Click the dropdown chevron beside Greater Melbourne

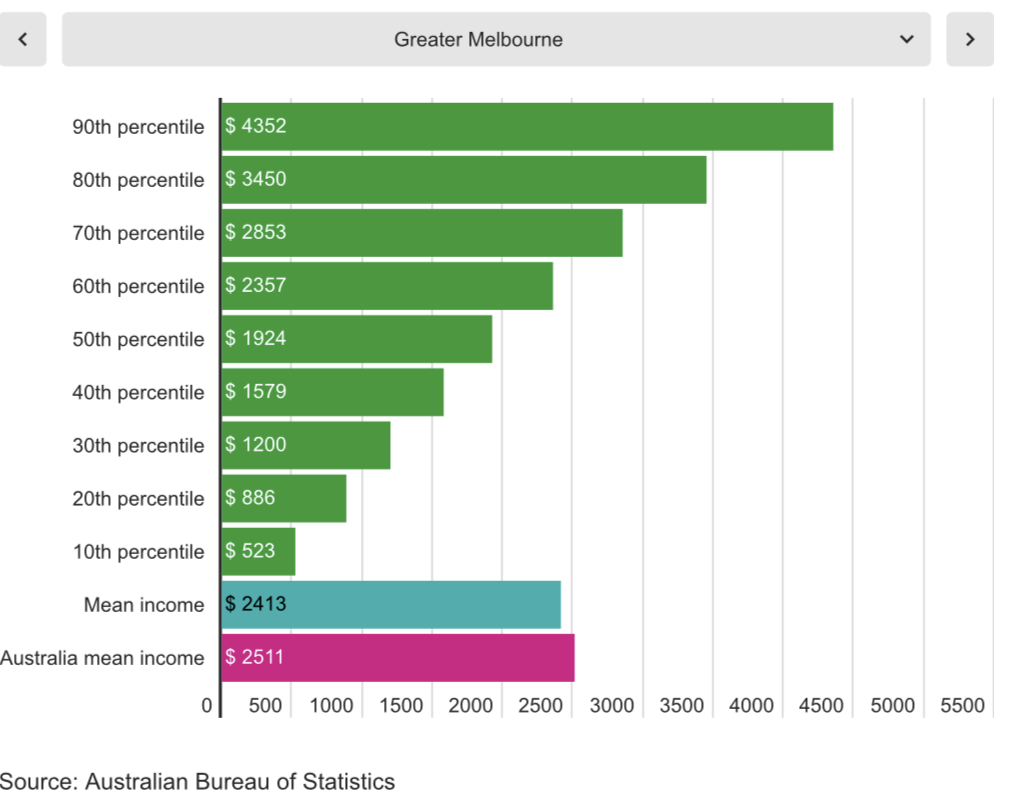pyautogui.click(x=906, y=40)
